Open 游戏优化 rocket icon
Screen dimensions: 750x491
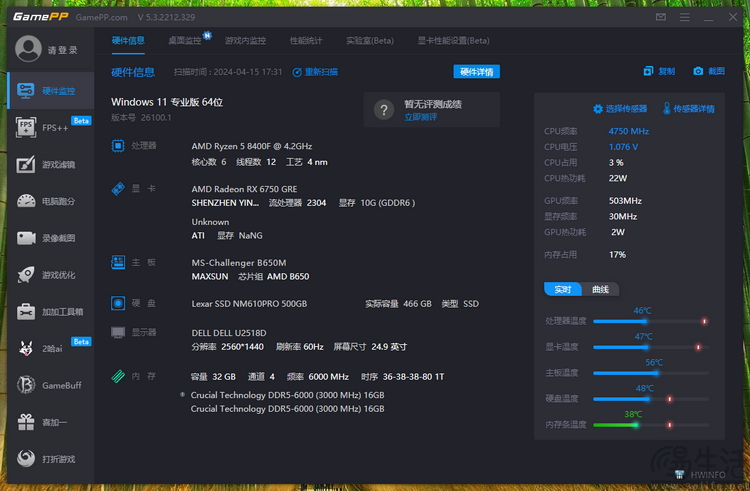[x=26, y=275]
